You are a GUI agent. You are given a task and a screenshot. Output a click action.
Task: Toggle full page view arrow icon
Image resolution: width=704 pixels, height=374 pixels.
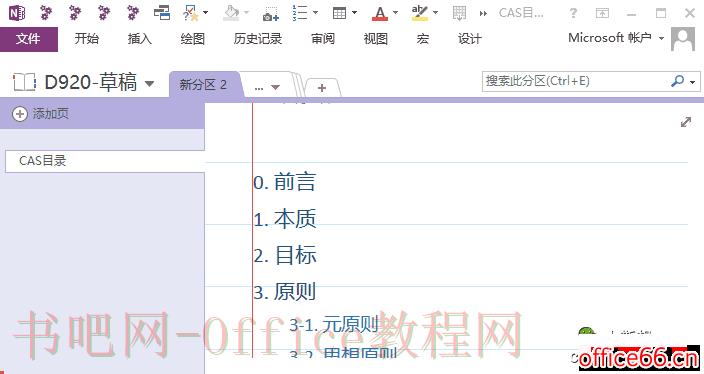point(686,122)
